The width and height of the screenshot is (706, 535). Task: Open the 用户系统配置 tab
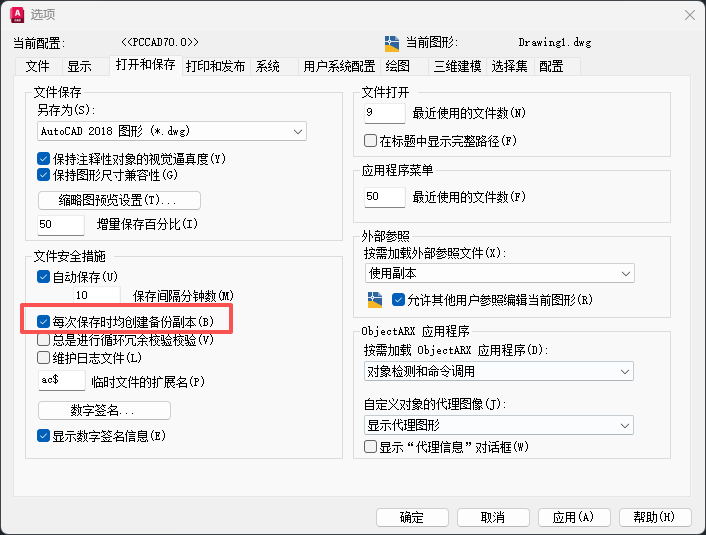[339, 67]
